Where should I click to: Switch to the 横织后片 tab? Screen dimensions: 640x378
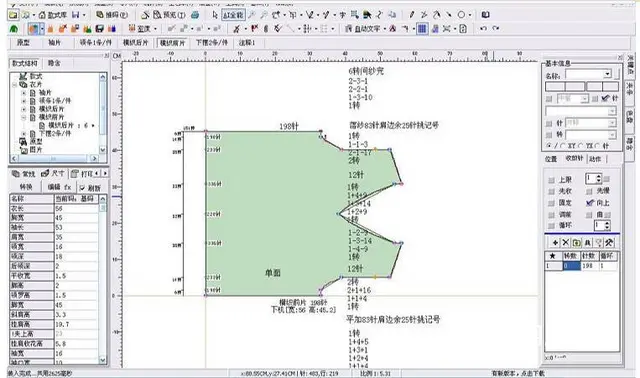click(136, 42)
